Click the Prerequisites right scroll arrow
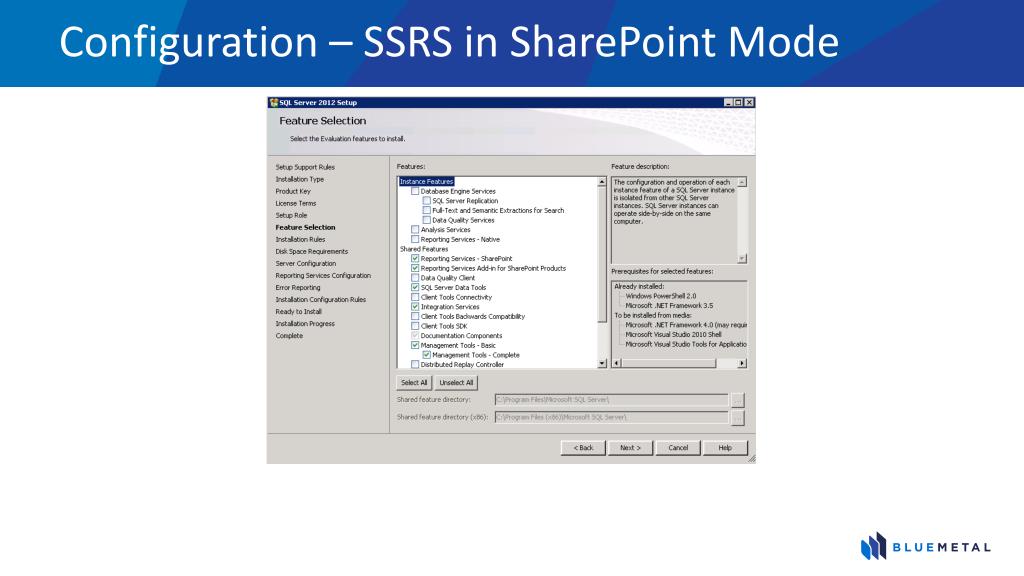This screenshot has width=1024, height=576. (x=742, y=363)
